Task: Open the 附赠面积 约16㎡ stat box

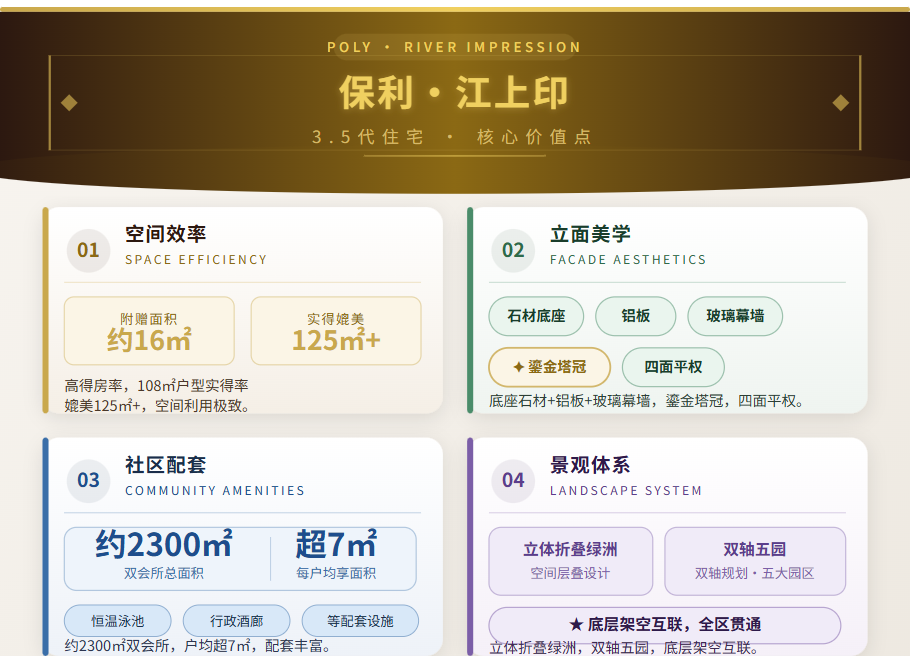Action: [149, 331]
